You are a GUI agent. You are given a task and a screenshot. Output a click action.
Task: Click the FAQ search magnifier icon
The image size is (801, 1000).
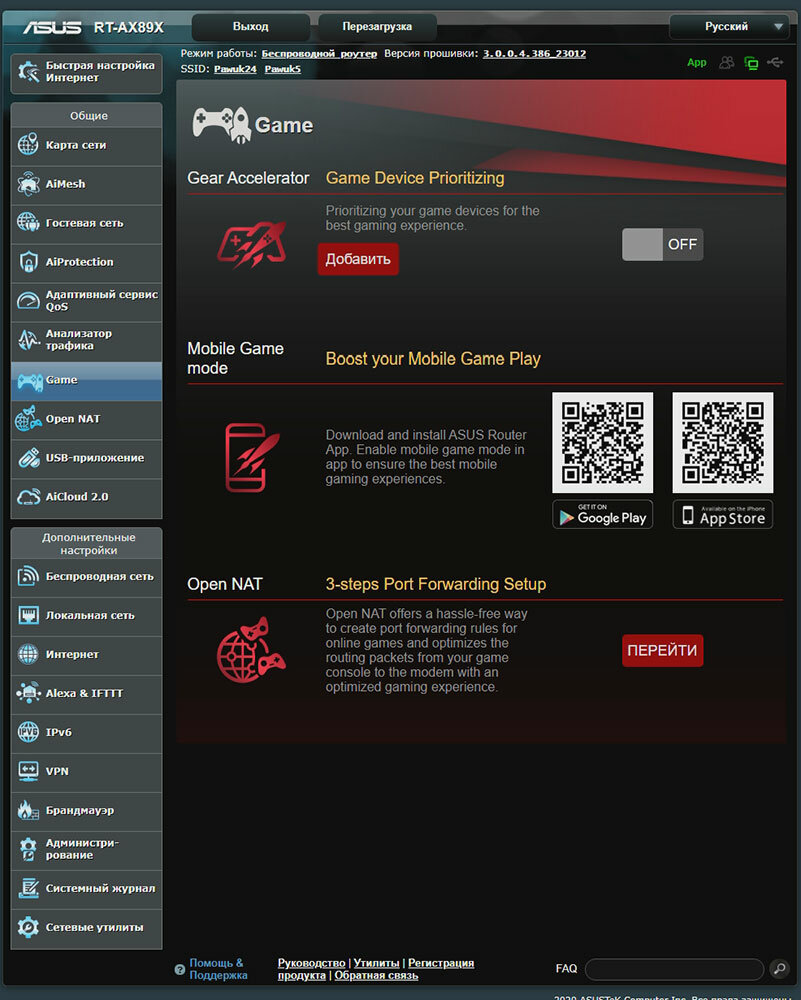pyautogui.click(x=779, y=969)
